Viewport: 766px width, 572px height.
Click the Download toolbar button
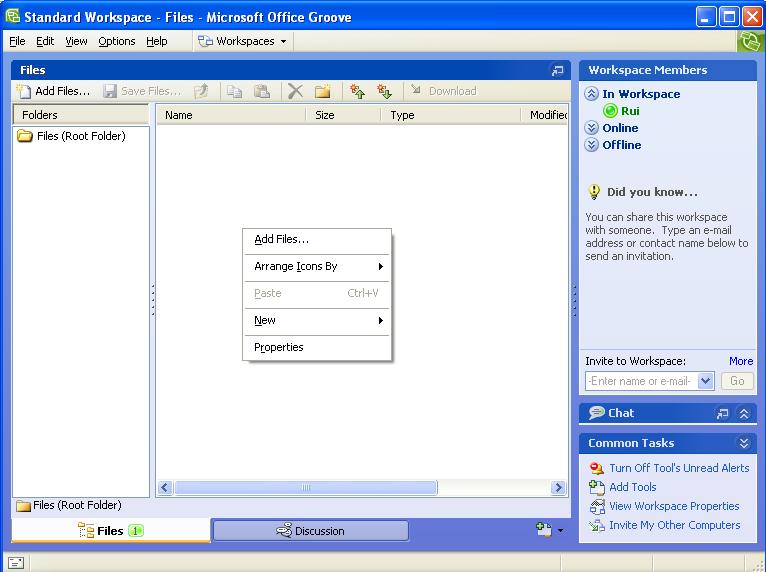[x=444, y=91]
